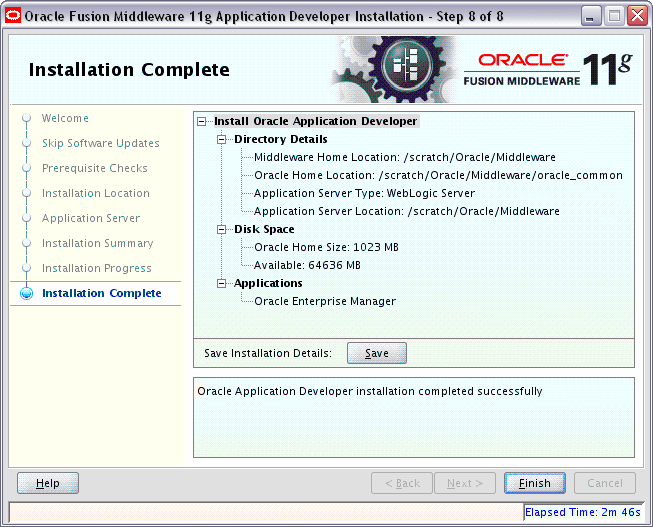This screenshot has height=527, width=653.
Task: Go to Installation Summary step
Action: click(x=97, y=243)
